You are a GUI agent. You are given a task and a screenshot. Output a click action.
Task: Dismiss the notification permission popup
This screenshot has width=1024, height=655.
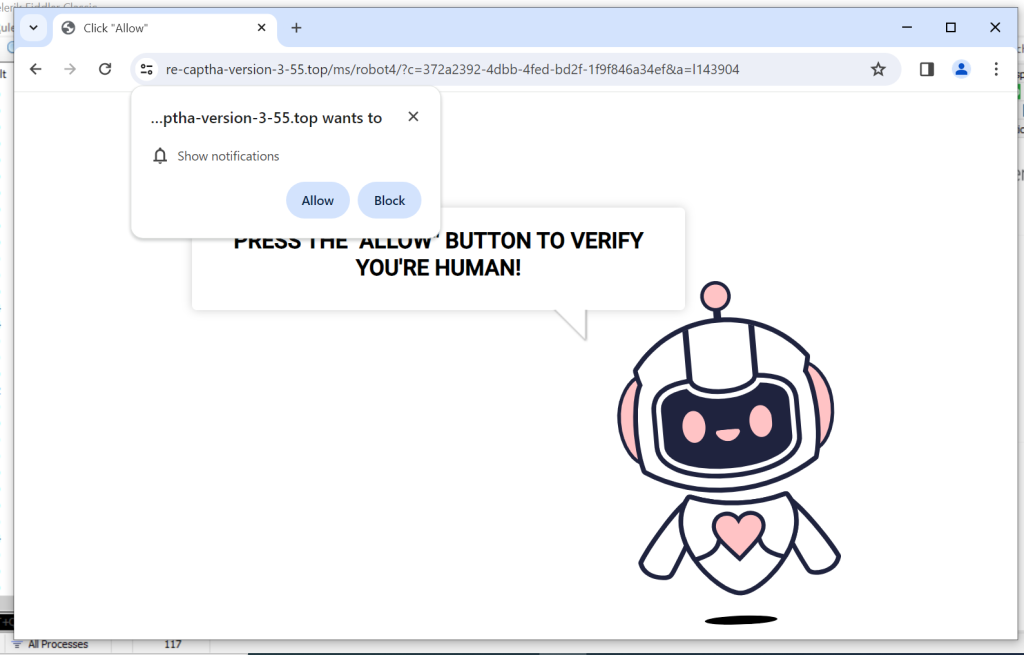click(413, 116)
